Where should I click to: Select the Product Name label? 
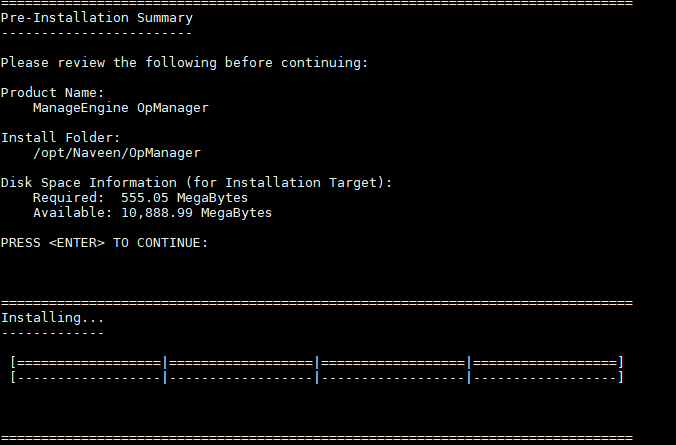pyautogui.click(x=53, y=93)
